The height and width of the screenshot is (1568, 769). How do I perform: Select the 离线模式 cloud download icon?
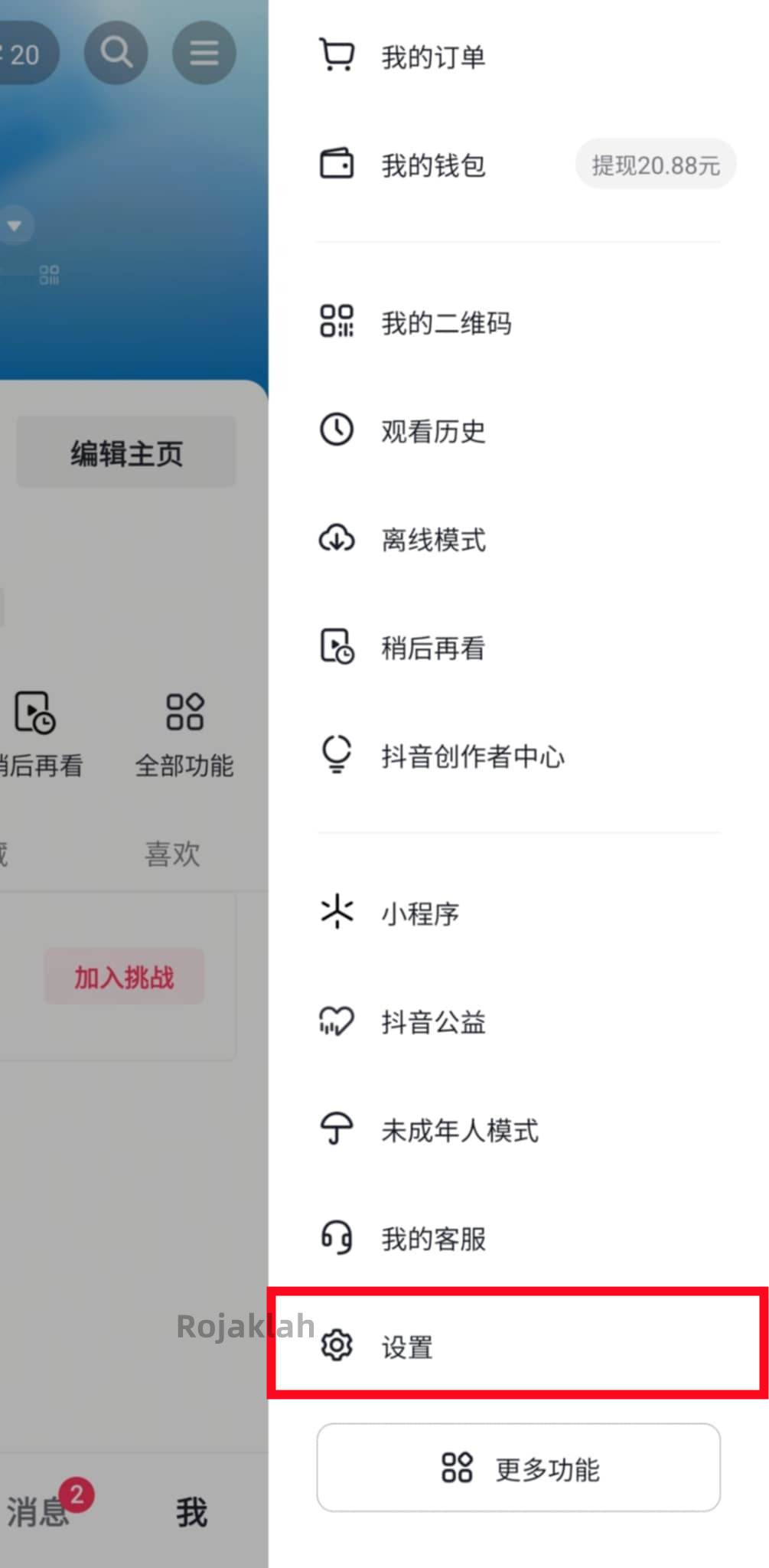(336, 538)
